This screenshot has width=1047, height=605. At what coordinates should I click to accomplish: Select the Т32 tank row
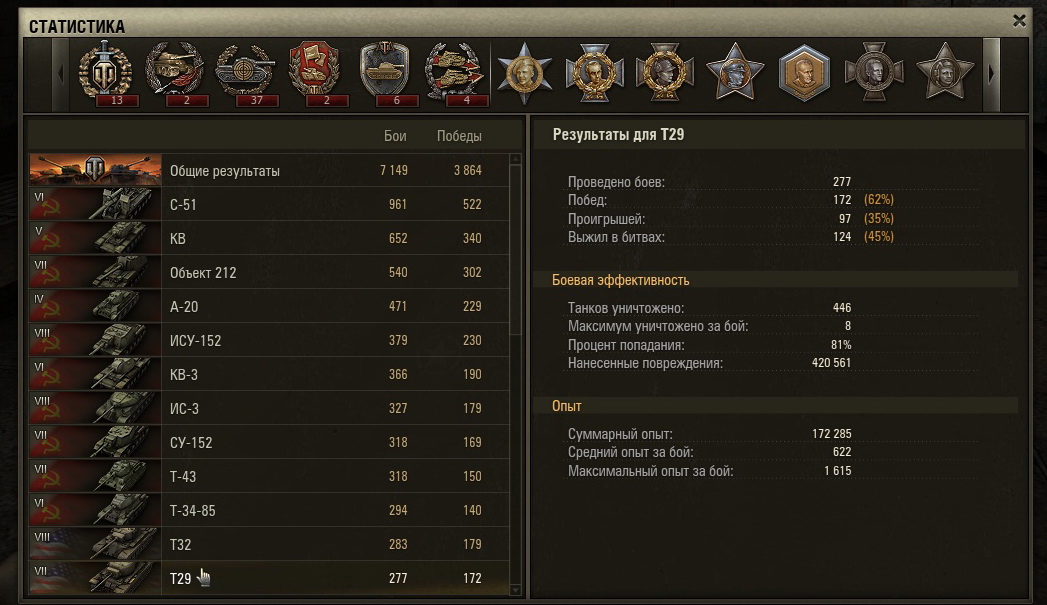click(x=268, y=544)
